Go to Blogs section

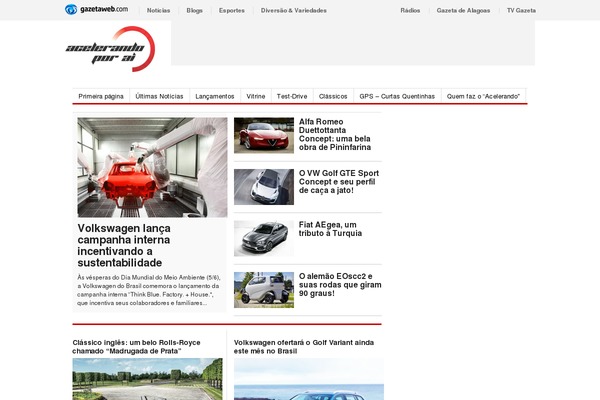[194, 10]
